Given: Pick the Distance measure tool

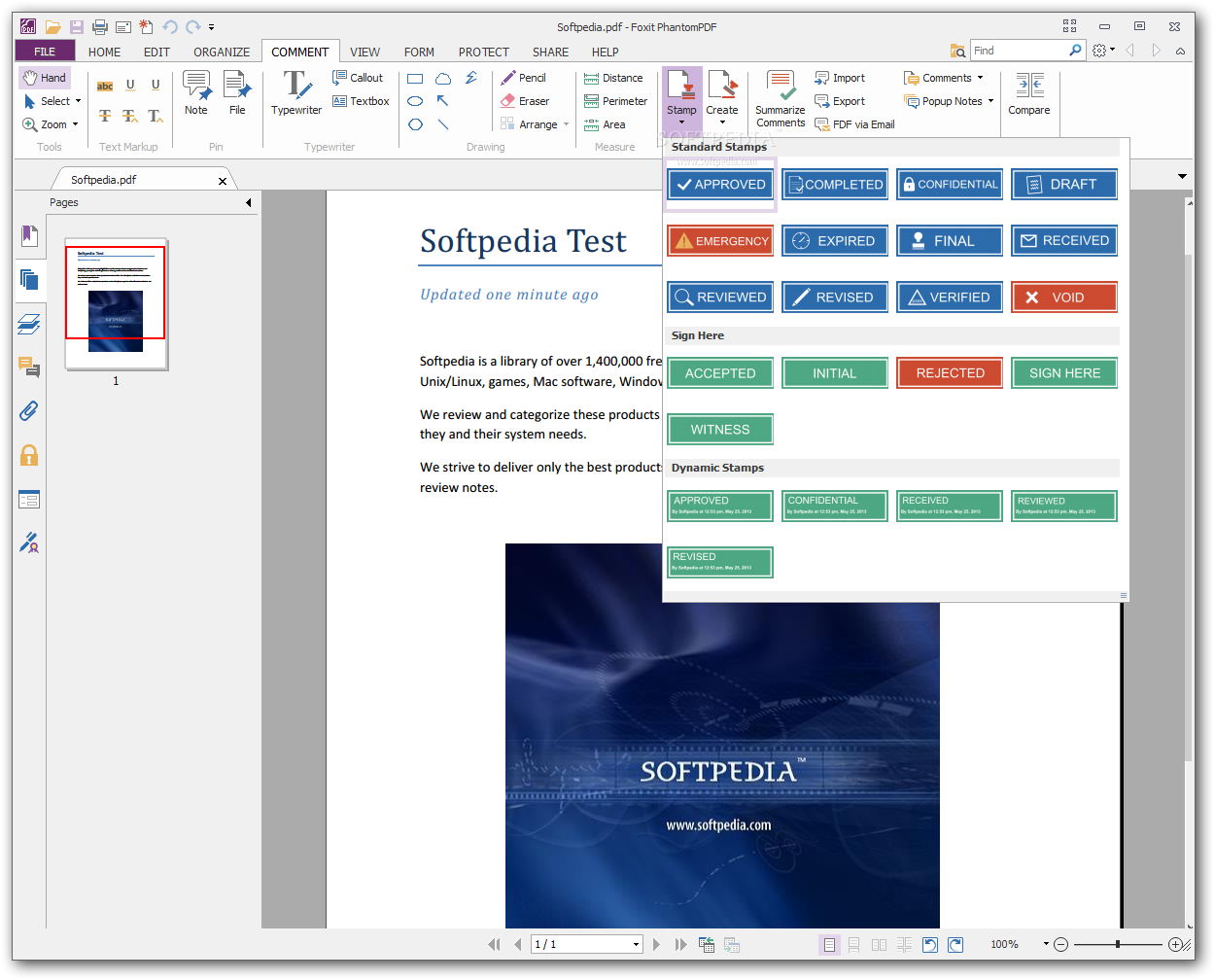Looking at the screenshot, I should (613, 78).
